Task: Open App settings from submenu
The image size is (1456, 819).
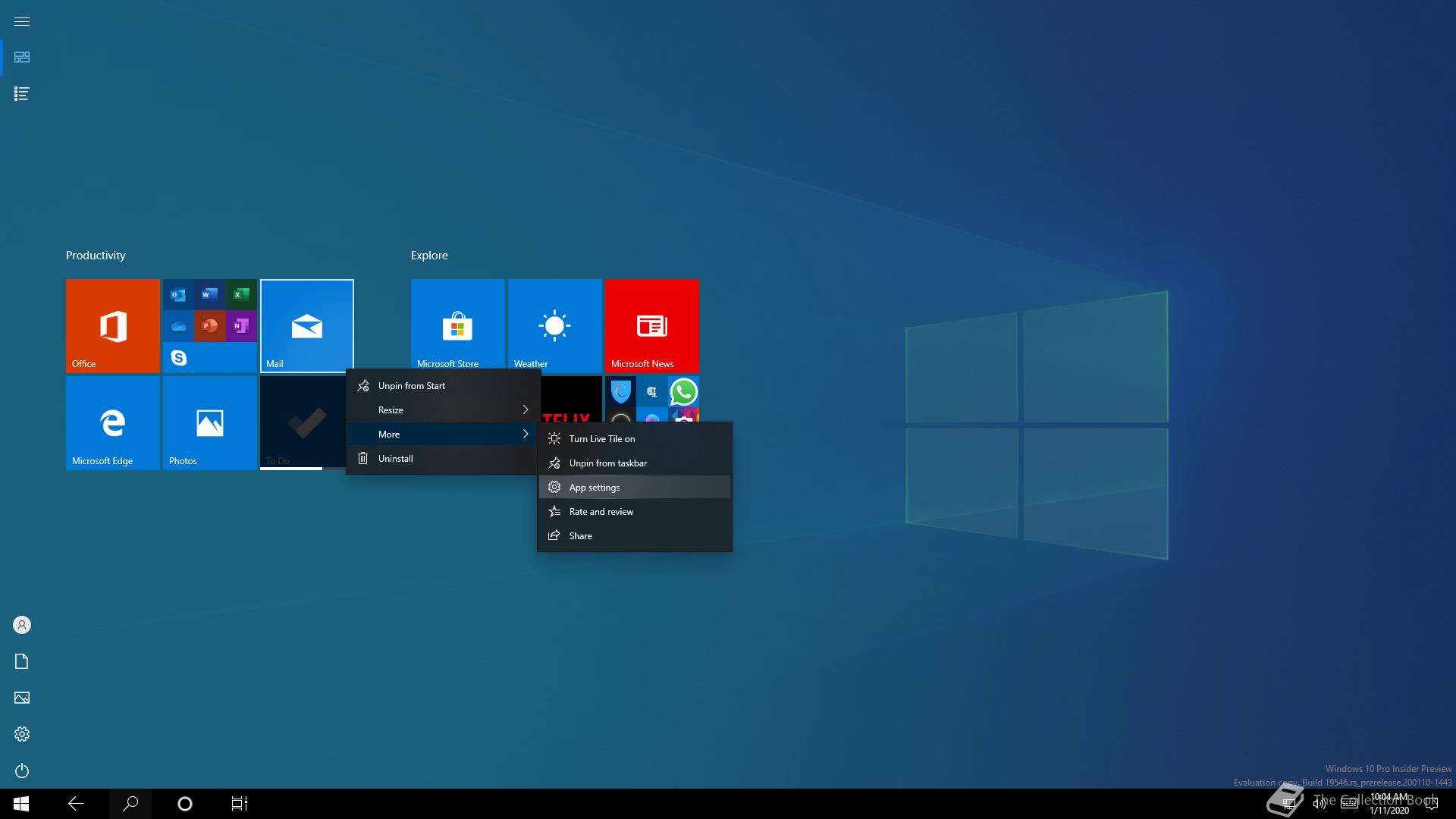Action: tap(635, 488)
